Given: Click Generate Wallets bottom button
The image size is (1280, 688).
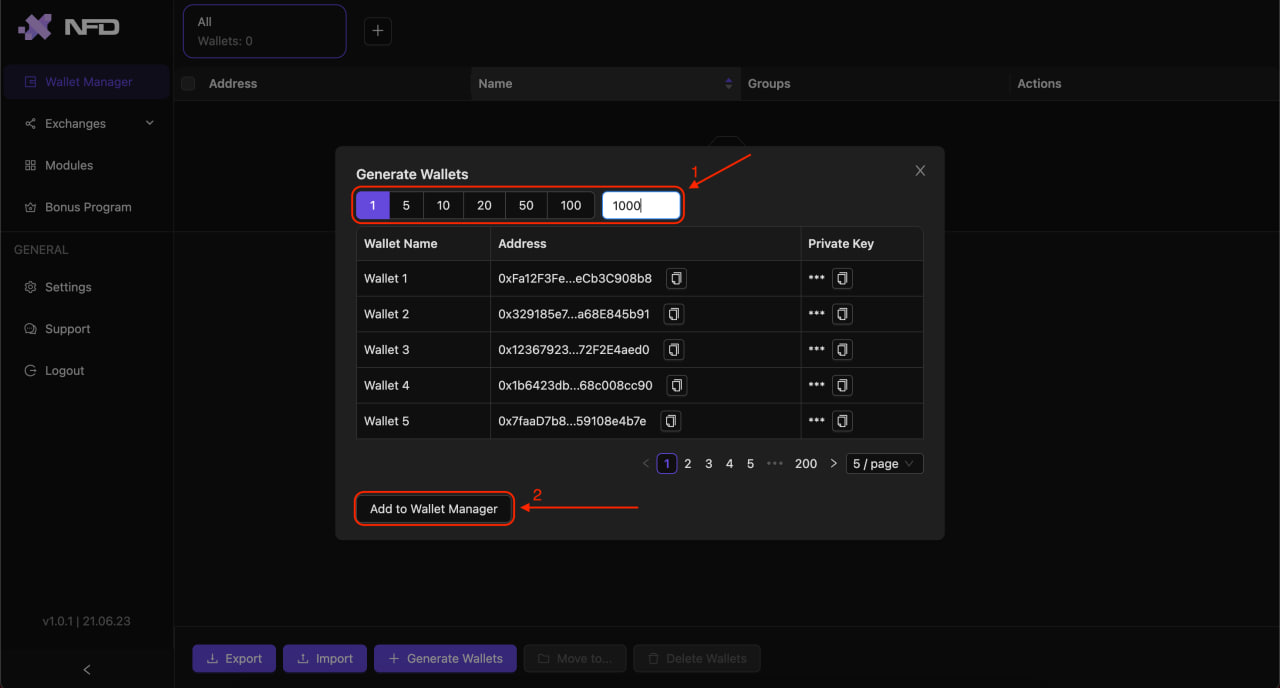Looking at the screenshot, I should tap(445, 658).
